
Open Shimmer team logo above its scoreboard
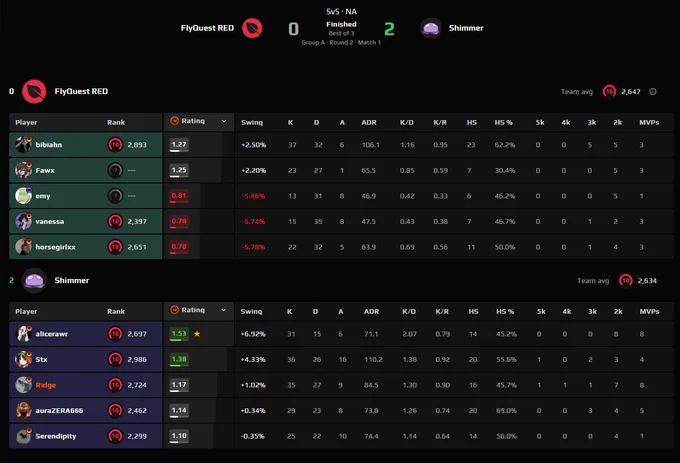(x=34, y=280)
